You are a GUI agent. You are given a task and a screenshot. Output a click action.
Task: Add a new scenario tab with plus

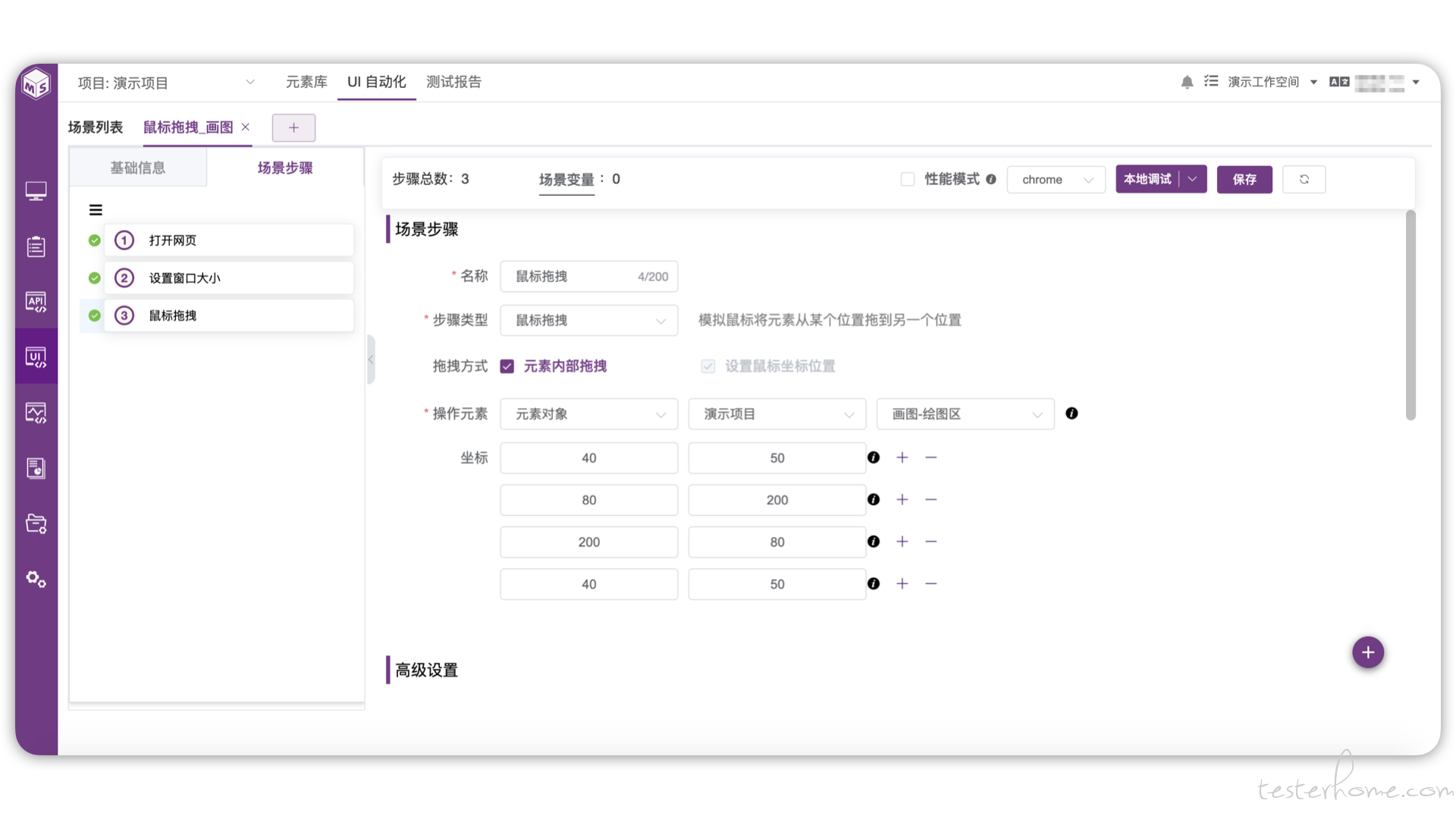[293, 127]
